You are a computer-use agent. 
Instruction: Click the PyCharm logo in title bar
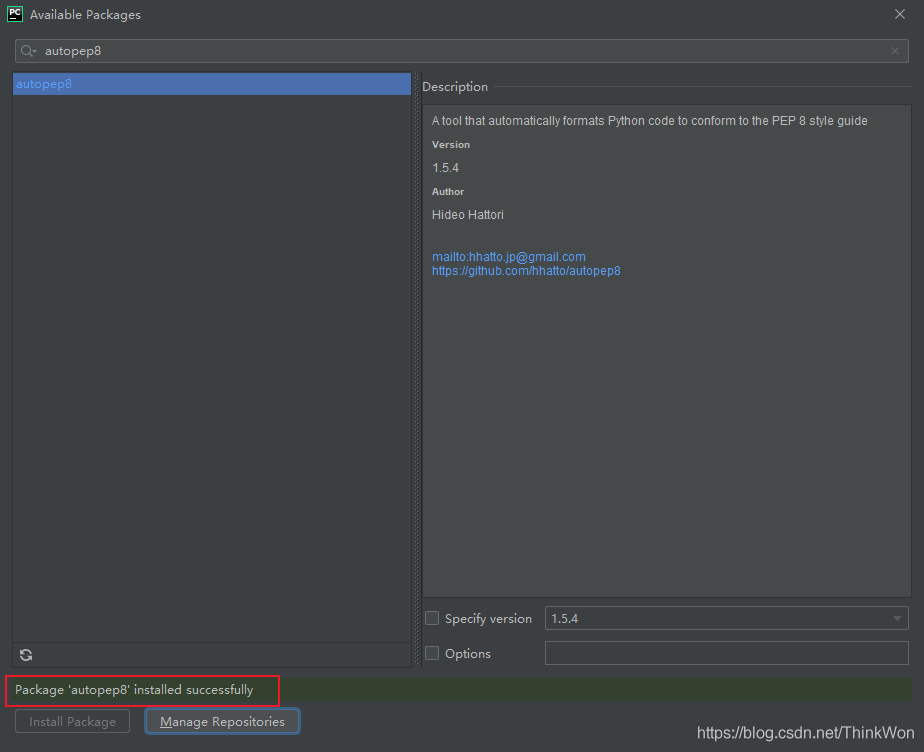pyautogui.click(x=15, y=14)
